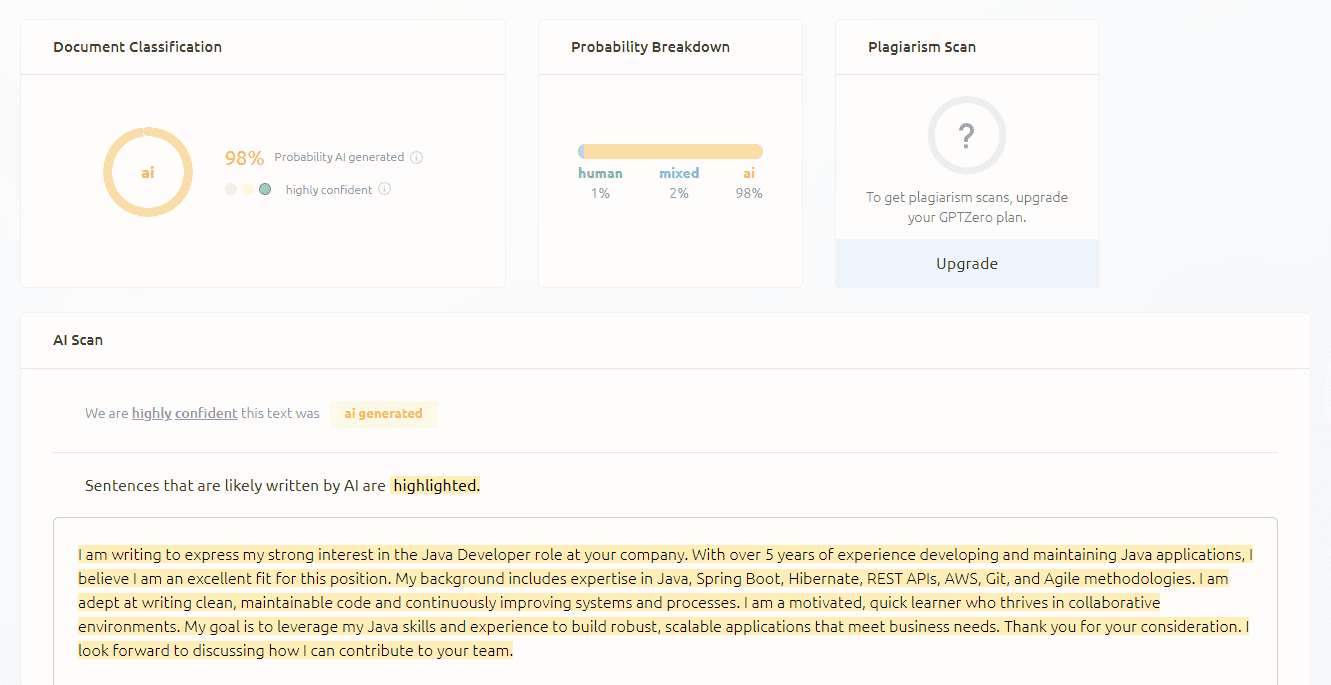This screenshot has height=685, width=1331.
Task: Click the info icon beside Probability AI generated
Action: point(417,157)
